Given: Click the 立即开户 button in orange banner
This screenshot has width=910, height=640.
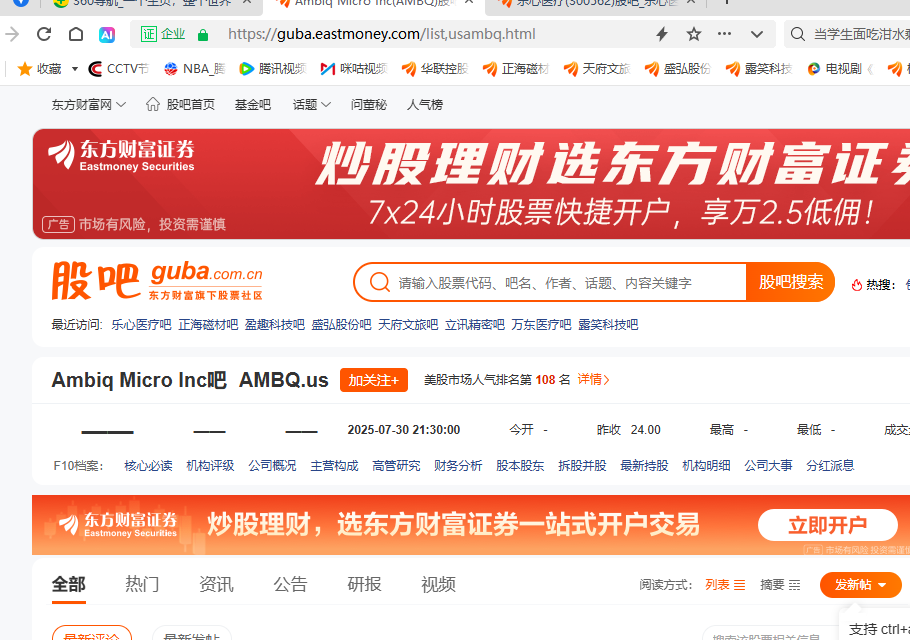Looking at the screenshot, I should [x=828, y=525].
